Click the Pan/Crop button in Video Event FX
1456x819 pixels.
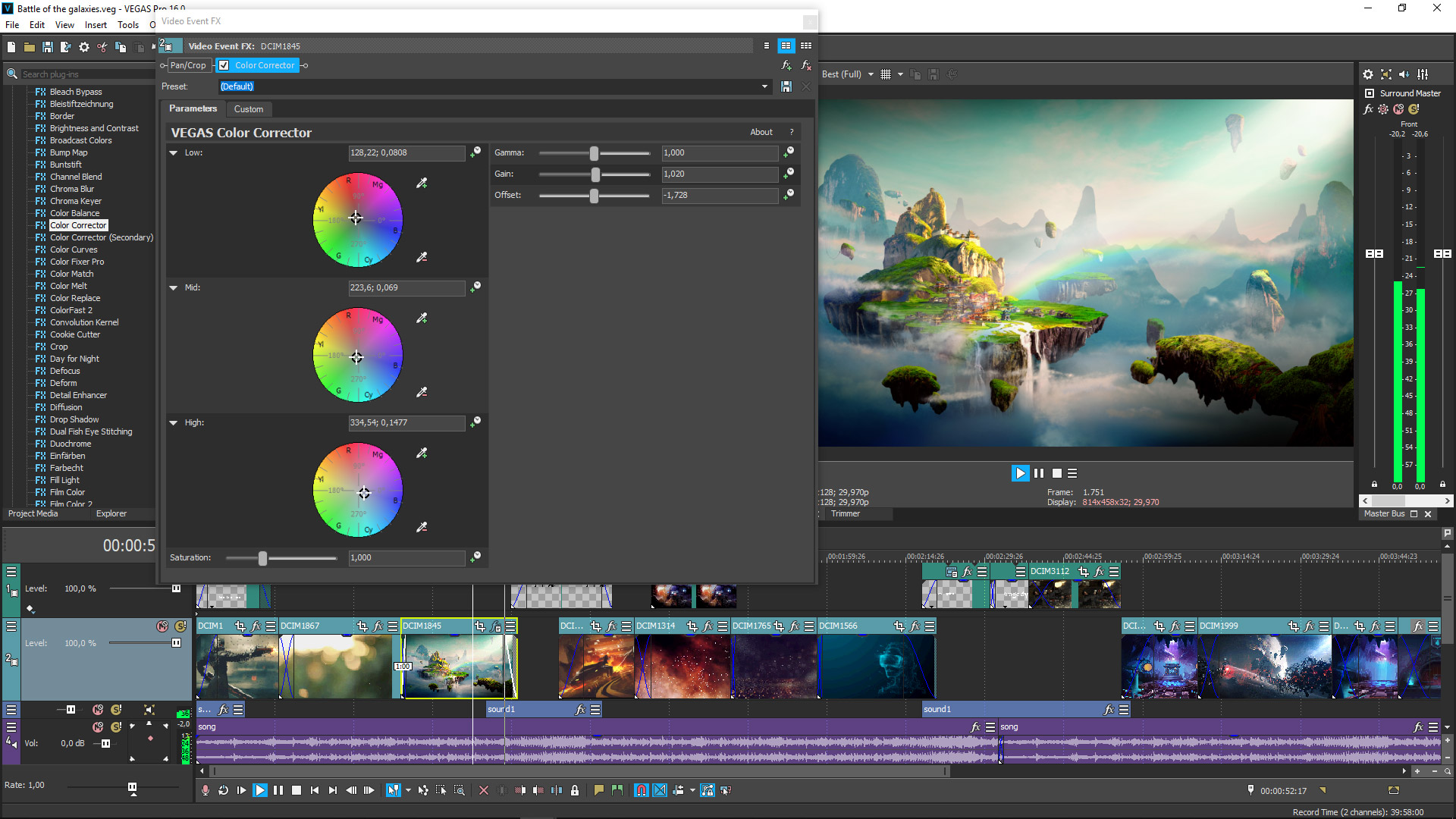190,65
